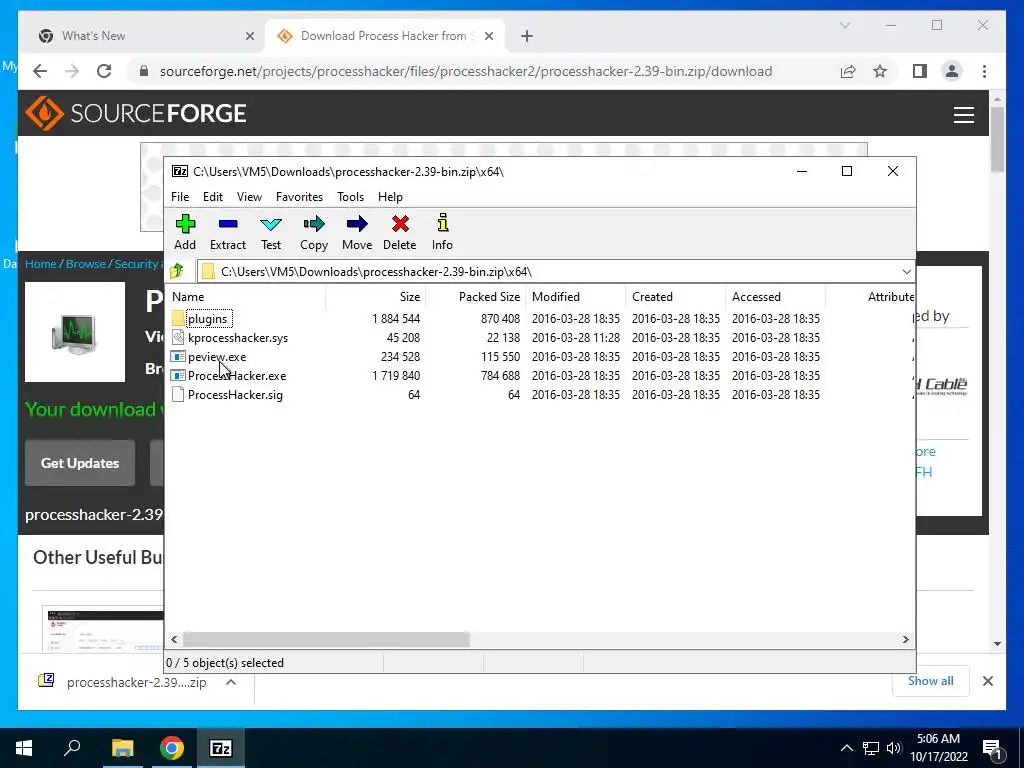Reload the SourceForge page
1024x768 pixels.
[104, 71]
